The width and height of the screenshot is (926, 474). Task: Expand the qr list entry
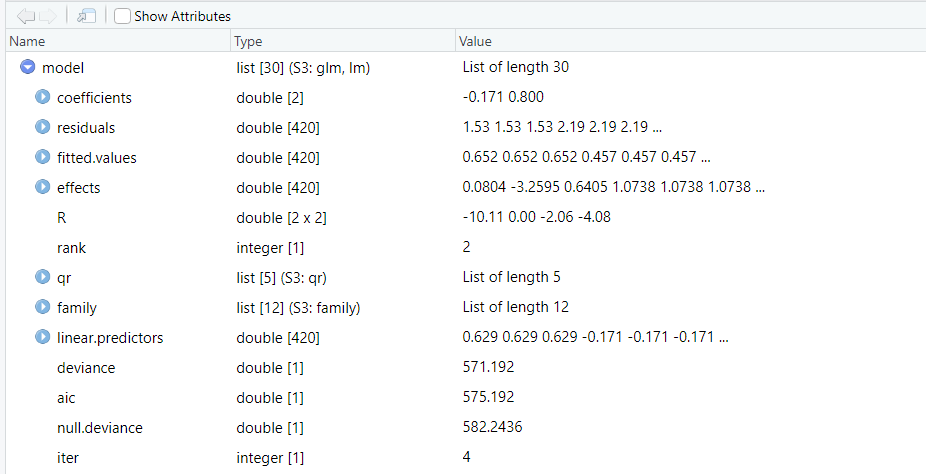43,277
